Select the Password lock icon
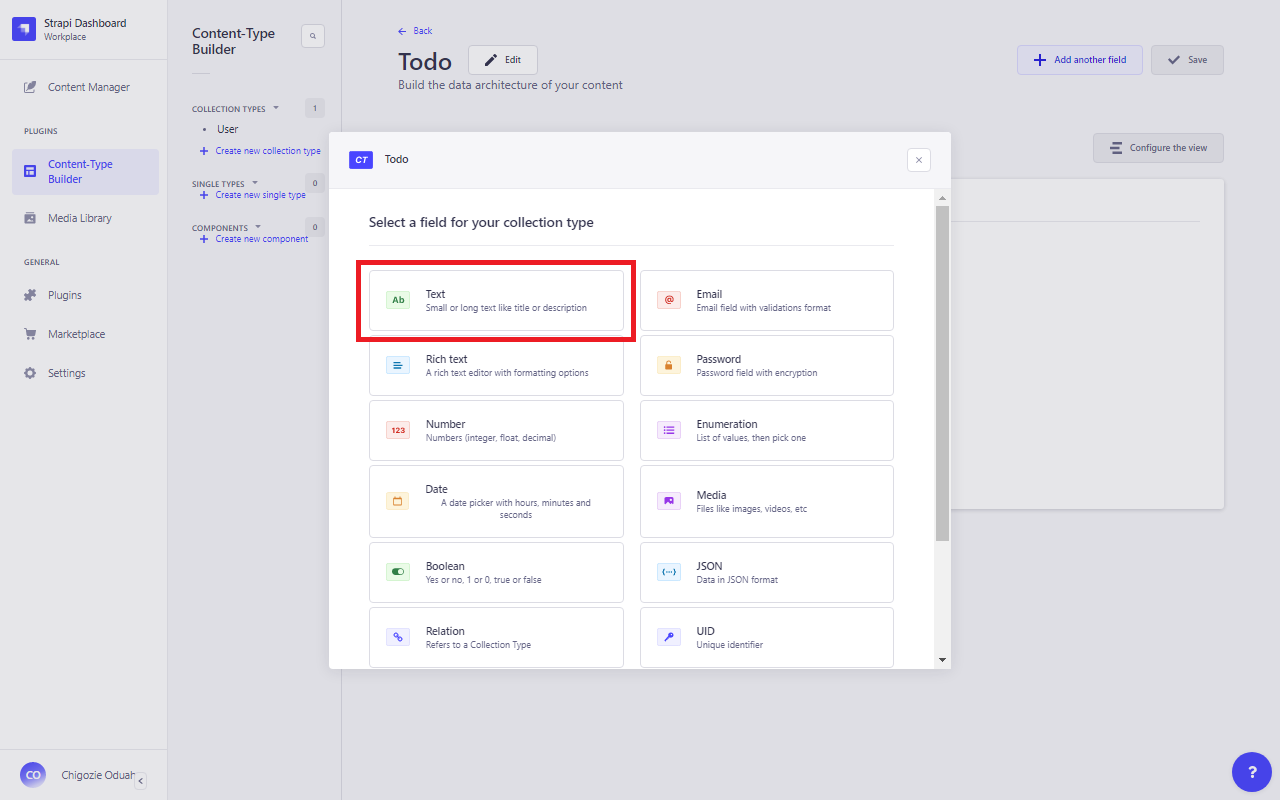Image resolution: width=1280 pixels, height=800 pixels. (669, 365)
